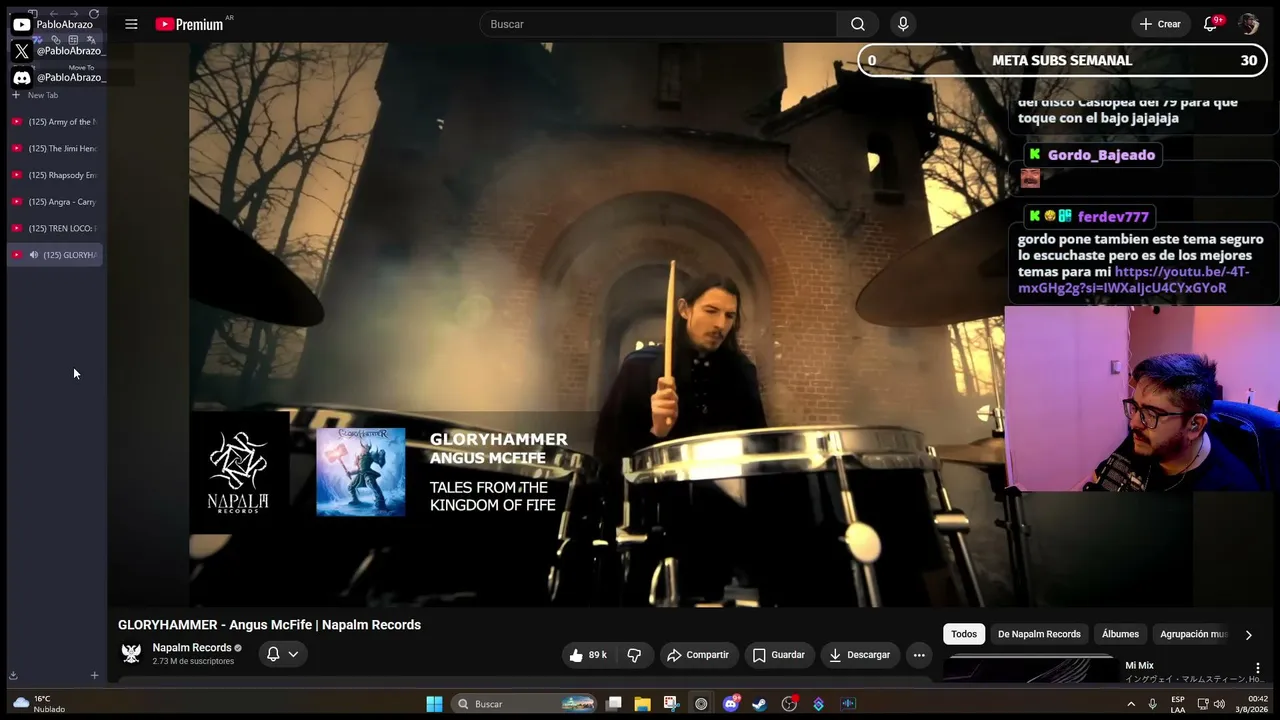The image size is (1280, 720).
Task: Save the video with Guardar
Action: (x=778, y=655)
